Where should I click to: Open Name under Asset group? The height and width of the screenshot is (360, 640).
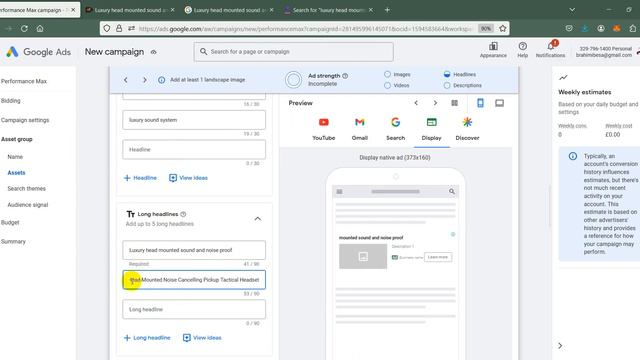(x=15, y=157)
